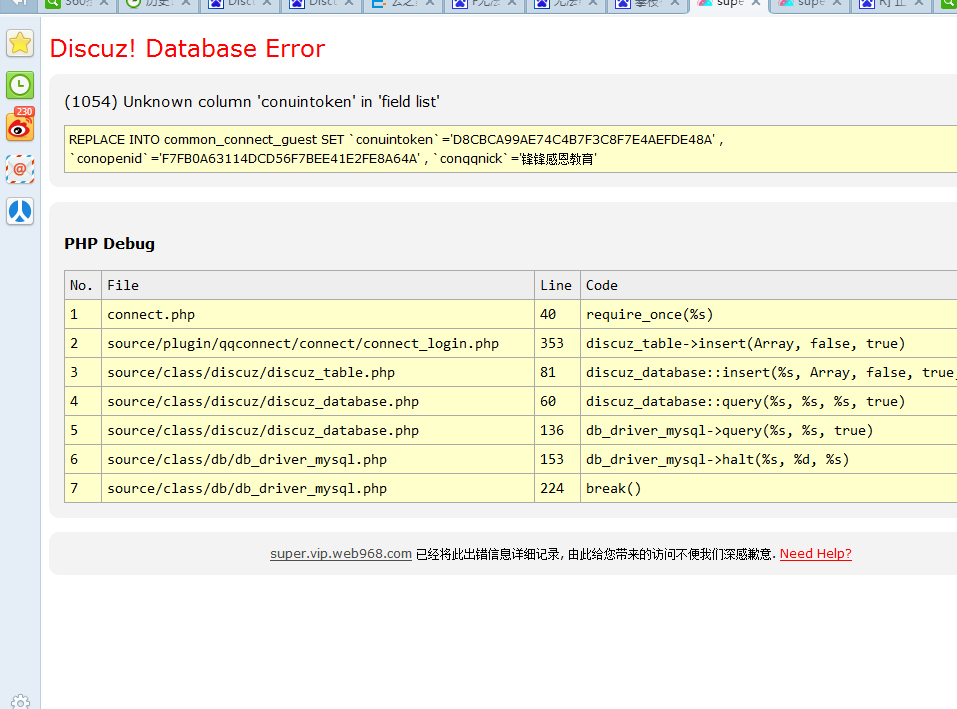Click row number 3 in the No. column
The image size is (957, 709).
click(83, 372)
